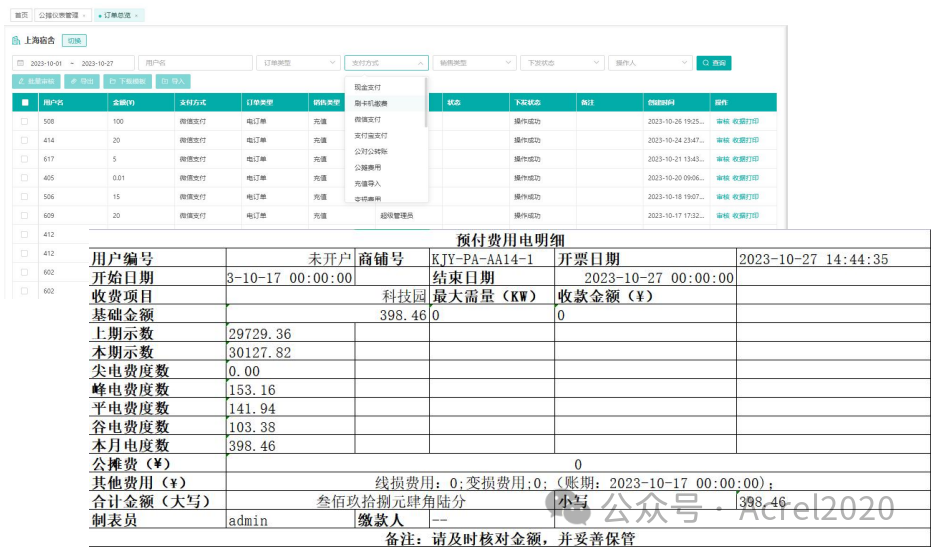Screen dimensions: 933x557
Task: Click the payment dropdown list scrollbar
Action: point(426,103)
